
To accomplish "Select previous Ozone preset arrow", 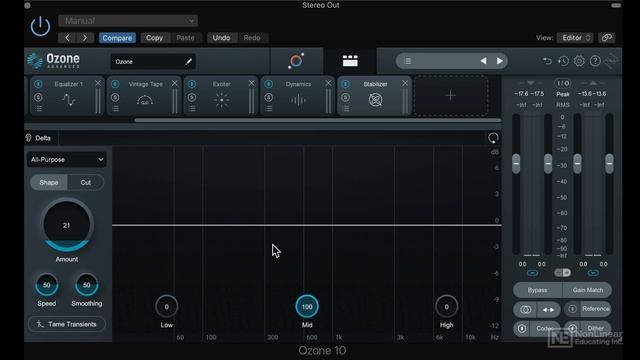I will coord(483,61).
